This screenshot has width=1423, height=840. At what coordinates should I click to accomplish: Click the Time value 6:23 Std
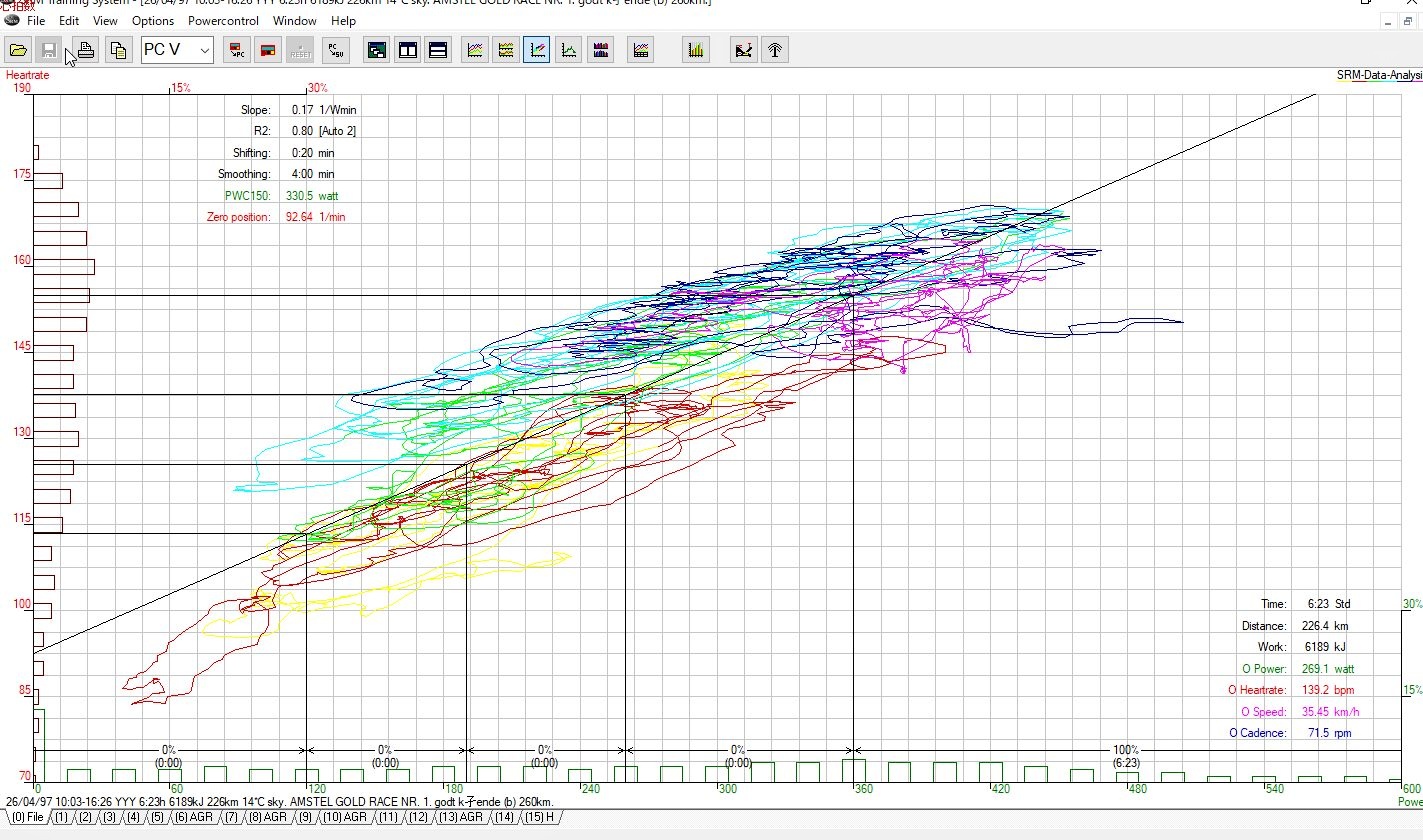[x=1328, y=604]
